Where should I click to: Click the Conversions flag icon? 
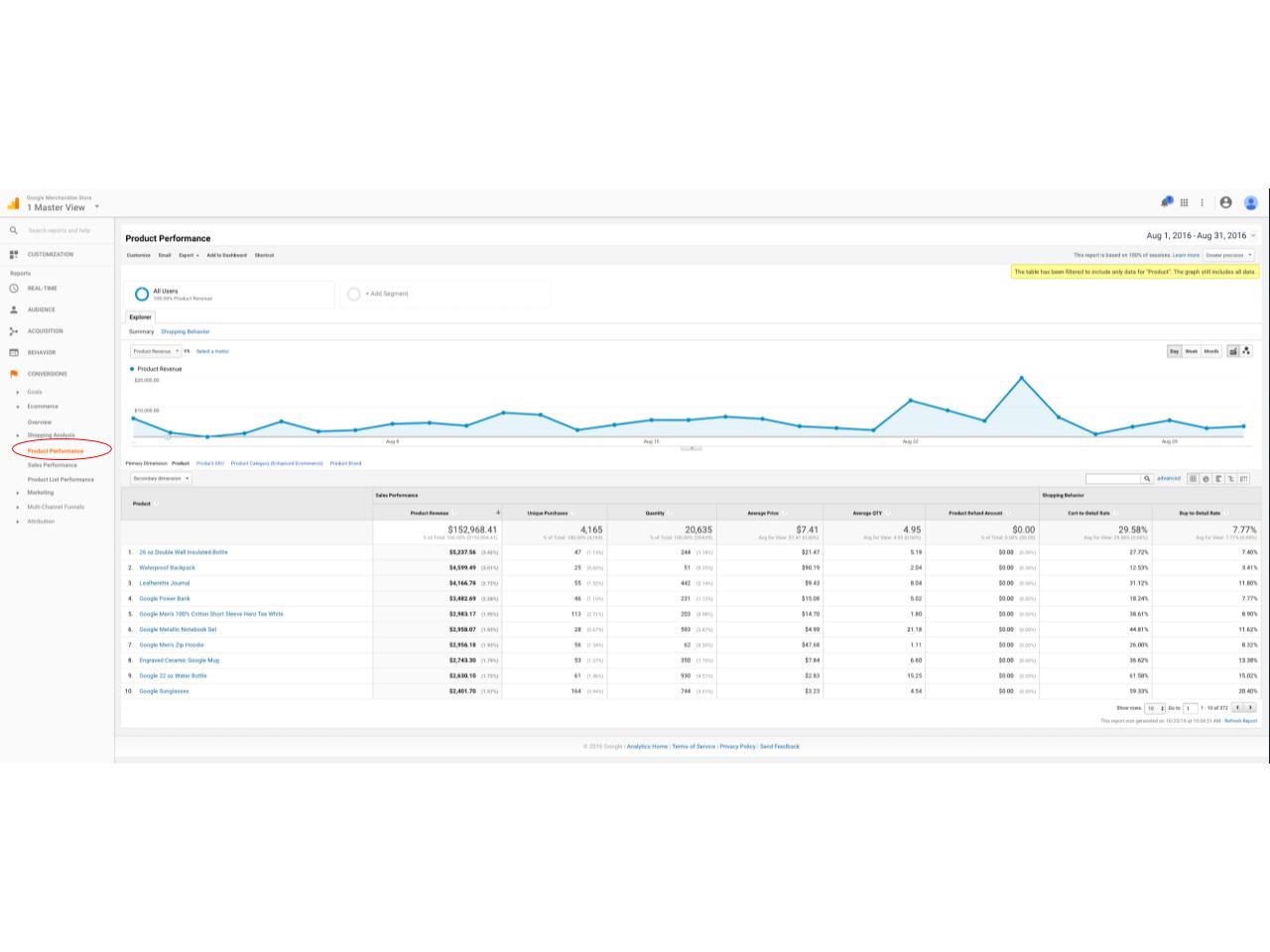coord(14,374)
